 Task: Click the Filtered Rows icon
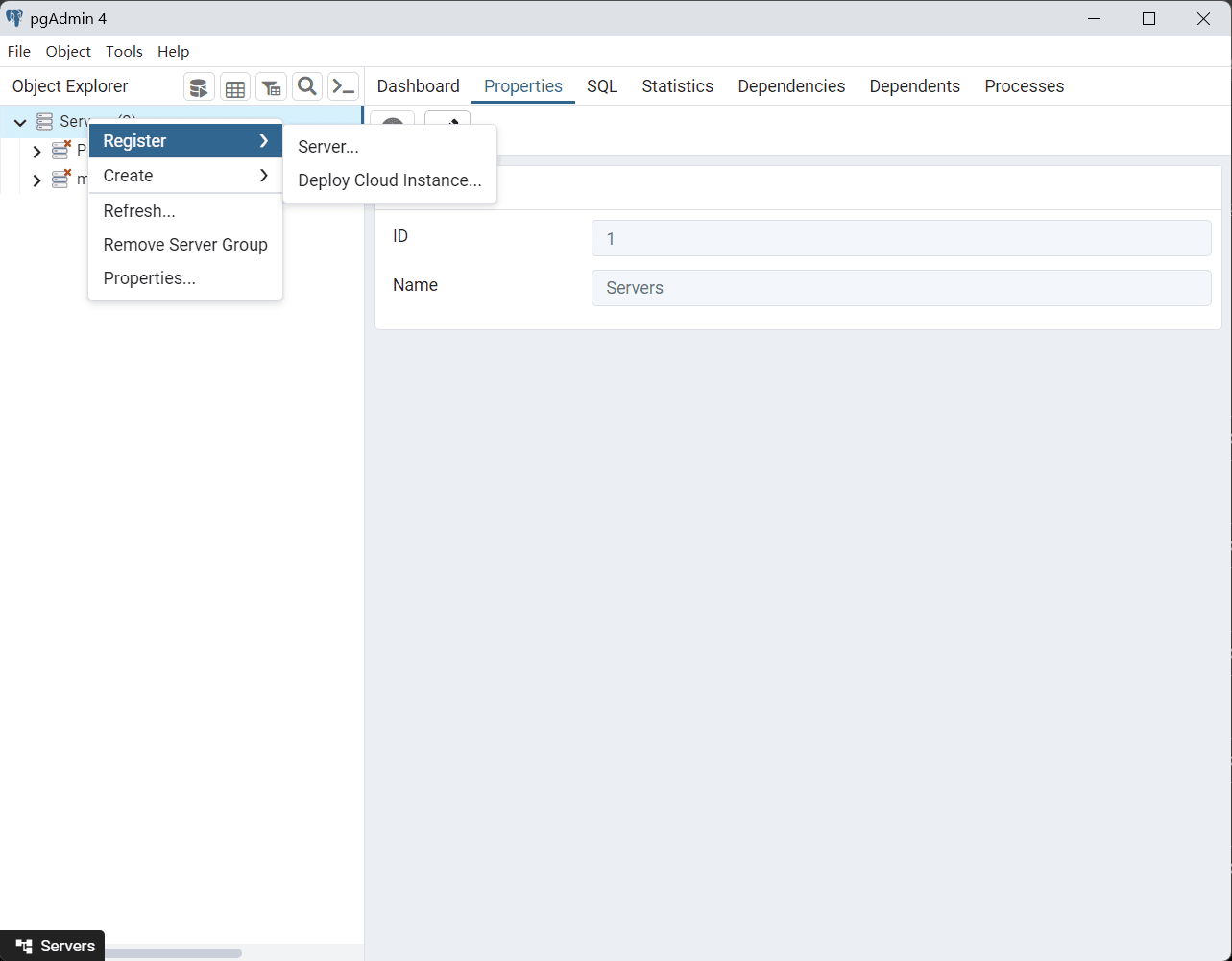click(x=271, y=87)
